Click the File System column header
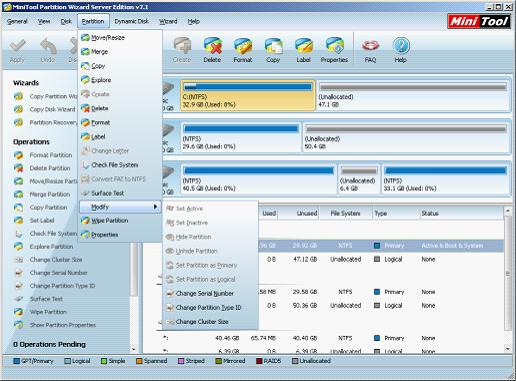The image size is (516, 381). tap(345, 213)
